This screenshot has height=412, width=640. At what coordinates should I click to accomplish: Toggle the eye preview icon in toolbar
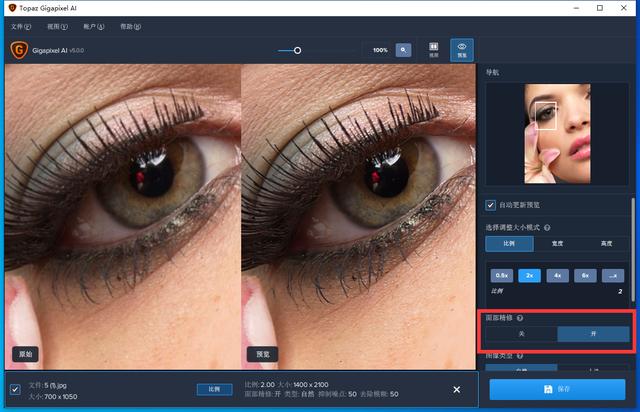point(461,49)
